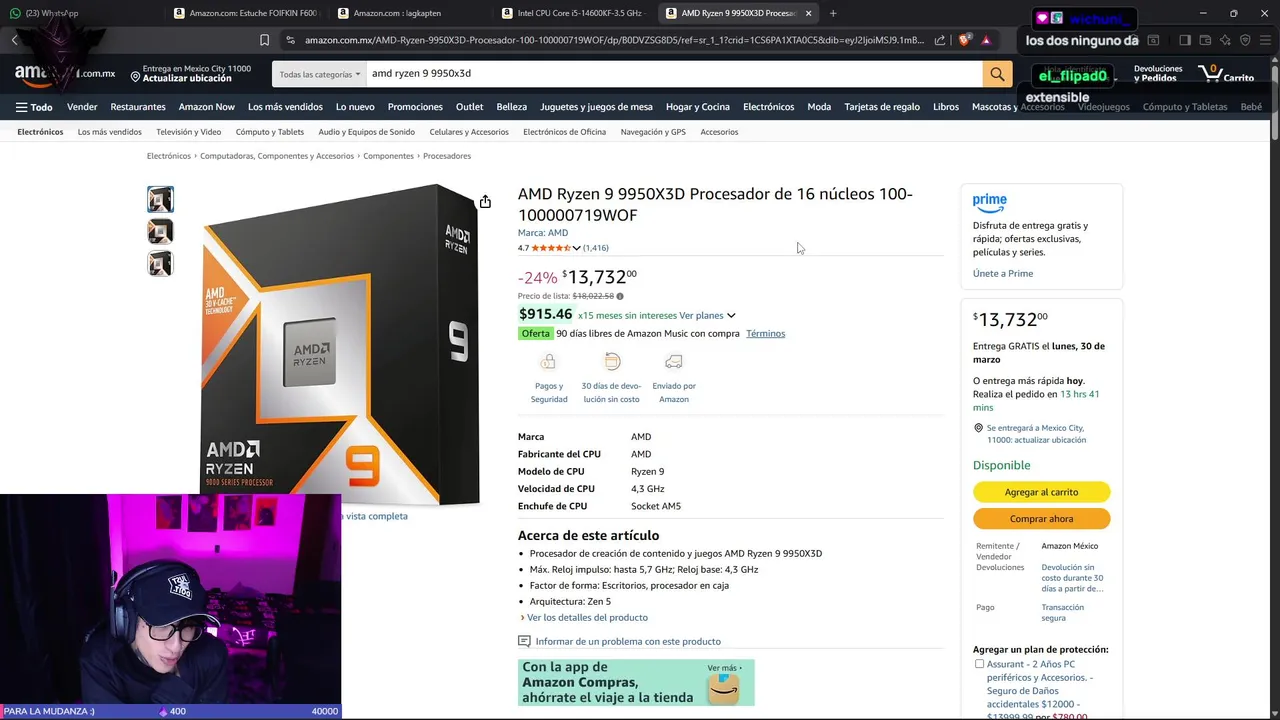Open the Carrito shopping cart icon

1225,74
